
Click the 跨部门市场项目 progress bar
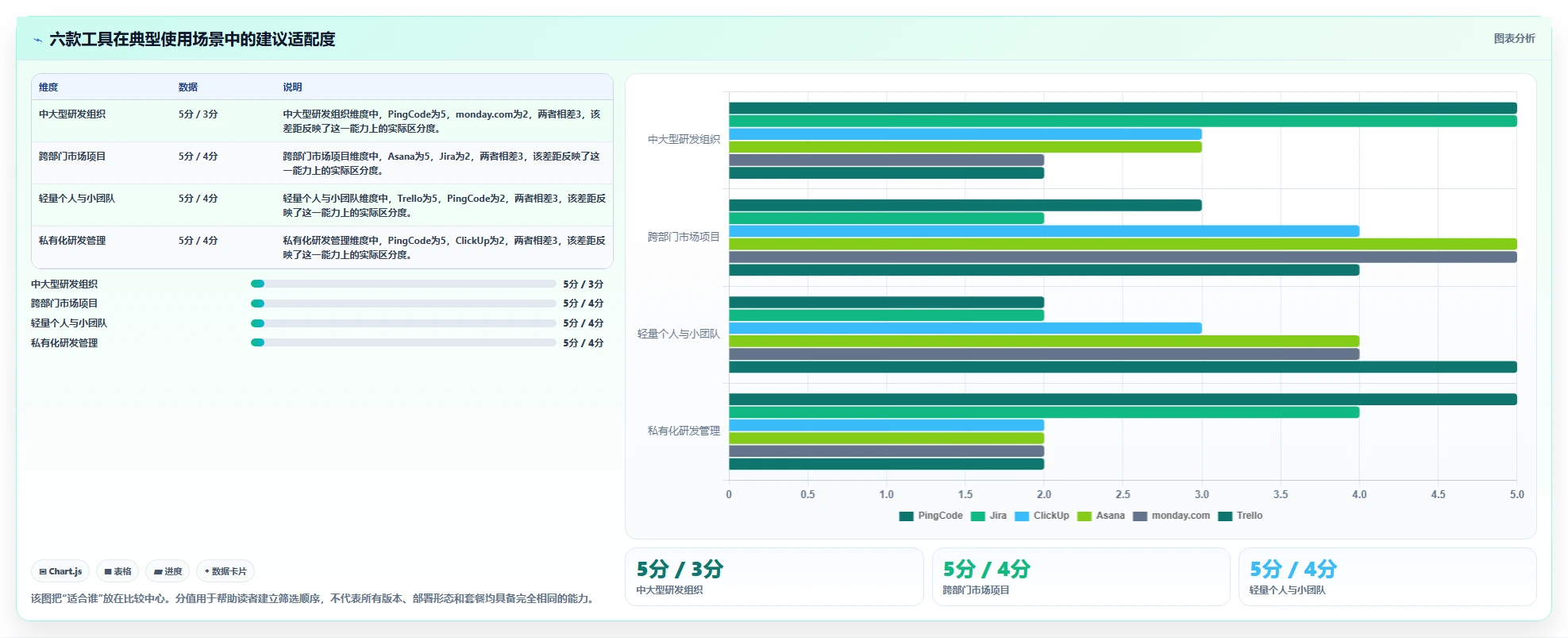[x=403, y=304]
